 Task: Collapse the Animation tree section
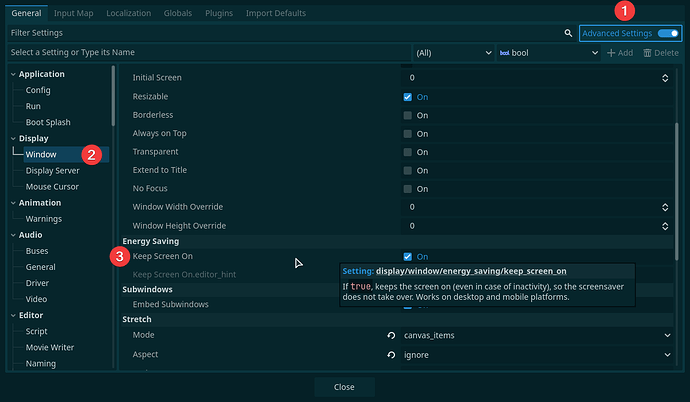point(13,203)
